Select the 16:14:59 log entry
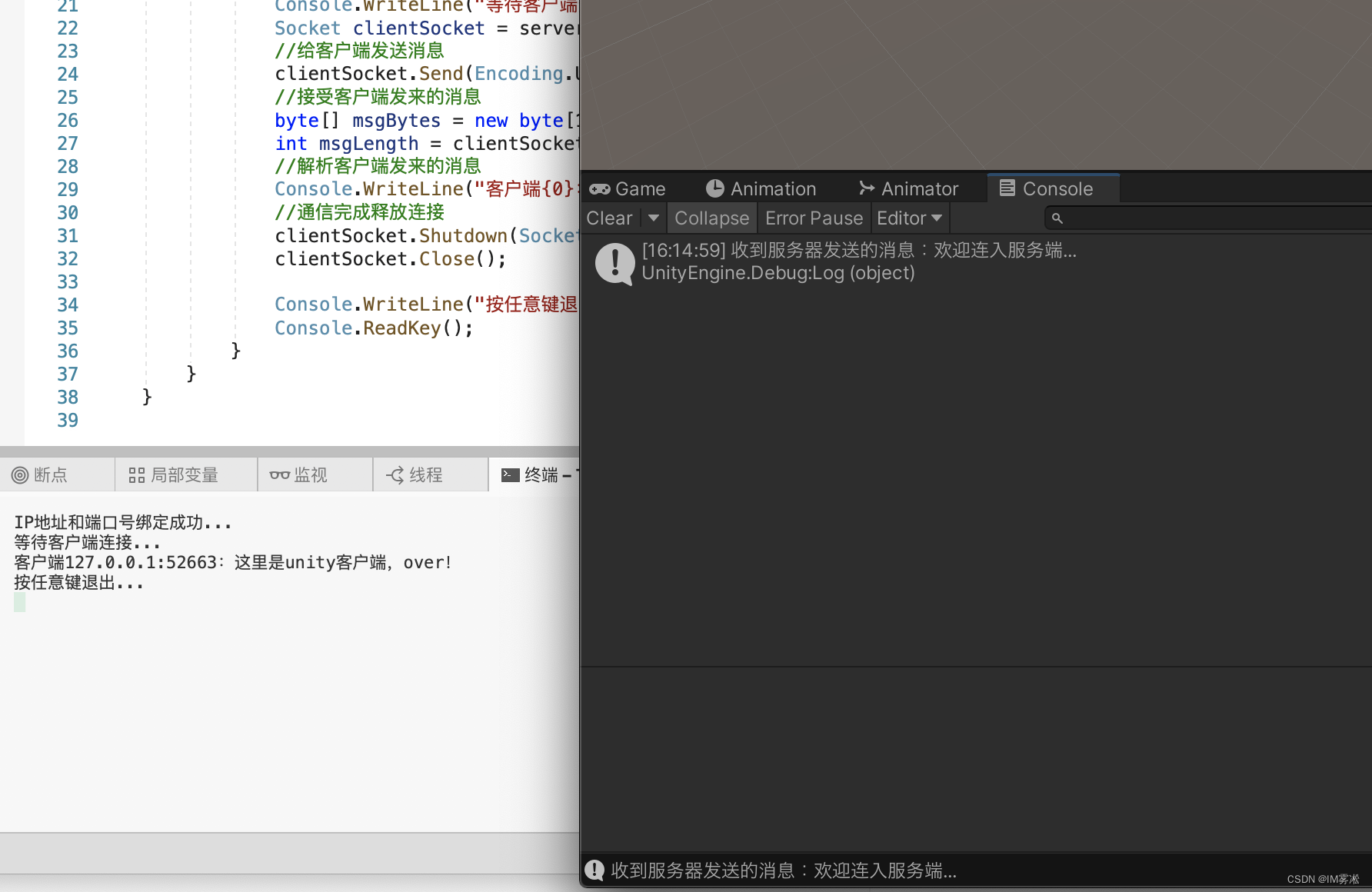Viewport: 1372px width, 892px height. 977,262
